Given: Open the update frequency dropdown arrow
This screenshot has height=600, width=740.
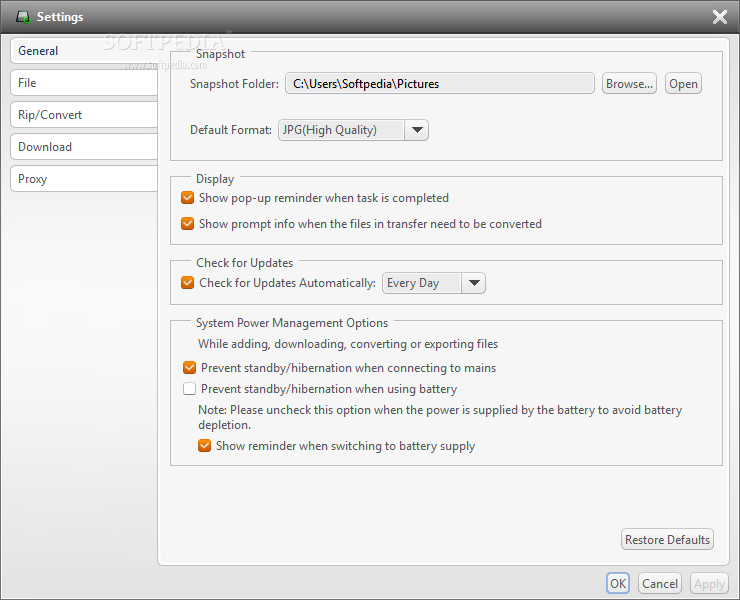Looking at the screenshot, I should [473, 283].
